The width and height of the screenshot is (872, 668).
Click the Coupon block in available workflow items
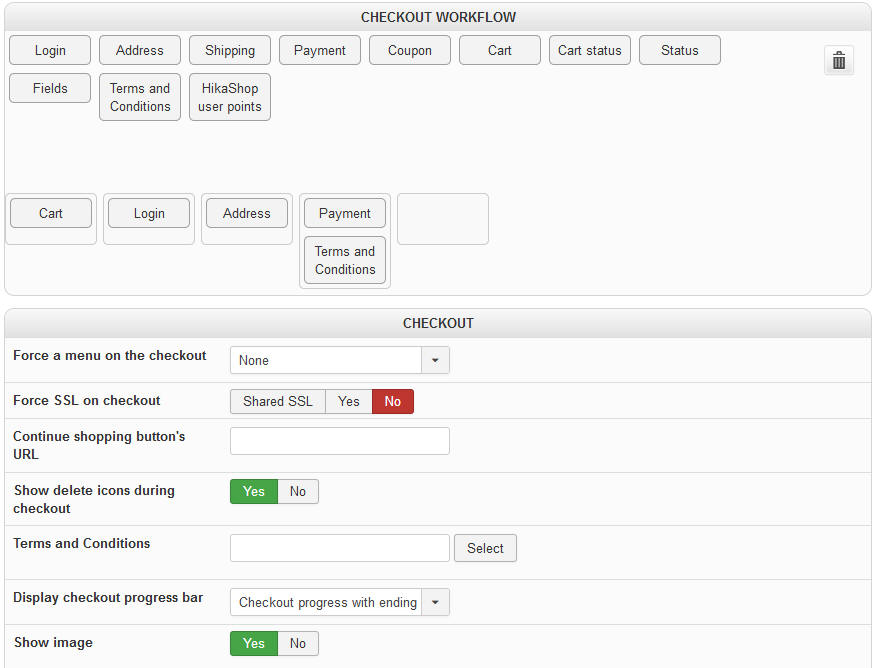click(410, 50)
